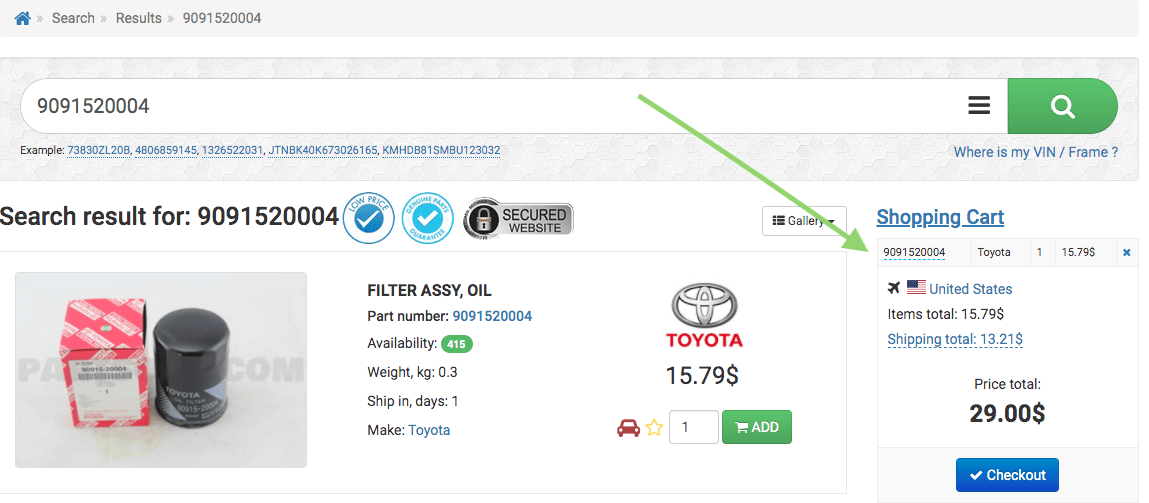Enlarge the oil filter product photo
1149x503 pixels.
(161, 370)
